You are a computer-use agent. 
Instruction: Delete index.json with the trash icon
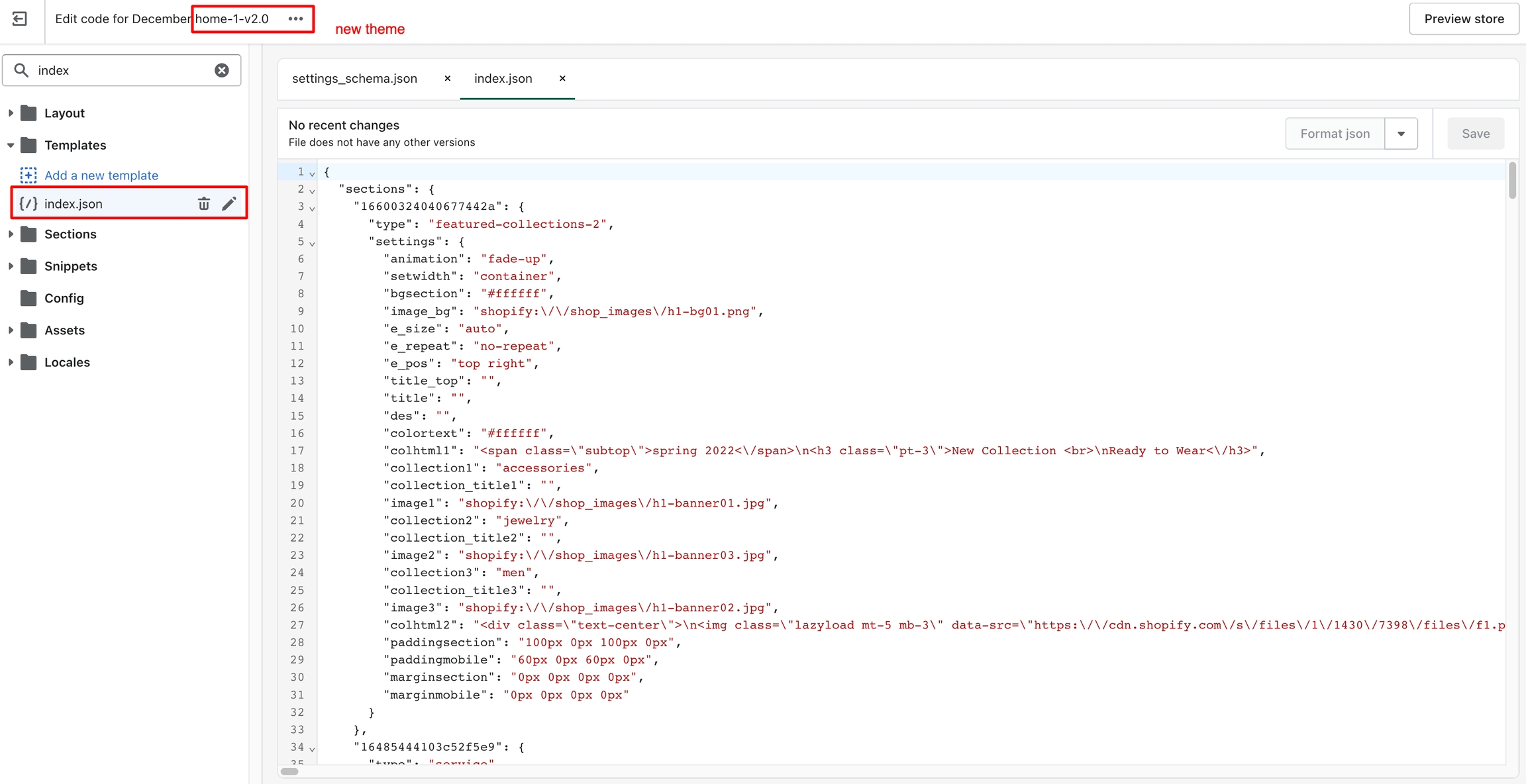click(x=204, y=204)
